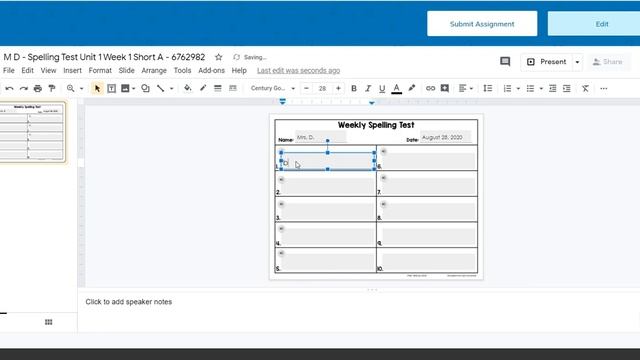Open the Century Gothic font dropdown

272,89
